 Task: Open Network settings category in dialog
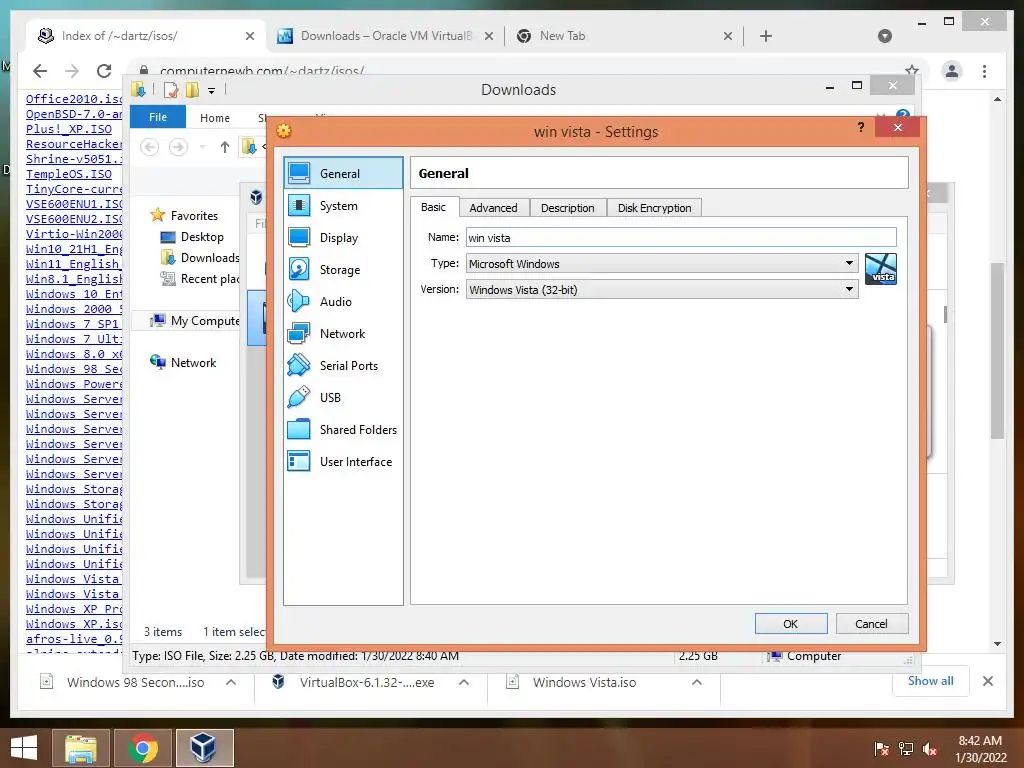tap(344, 334)
